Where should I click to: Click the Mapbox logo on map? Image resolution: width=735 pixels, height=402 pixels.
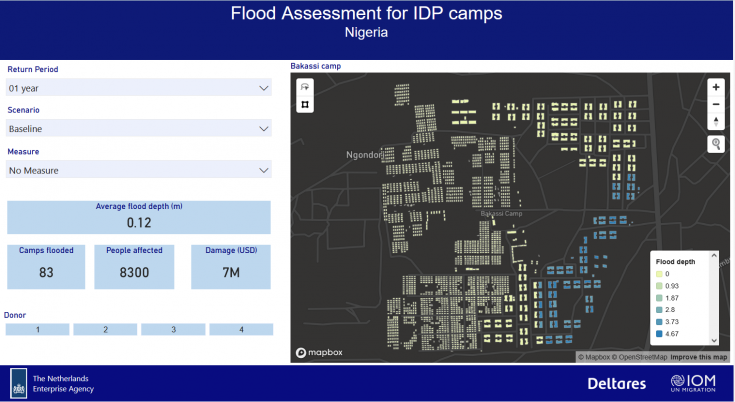point(318,352)
